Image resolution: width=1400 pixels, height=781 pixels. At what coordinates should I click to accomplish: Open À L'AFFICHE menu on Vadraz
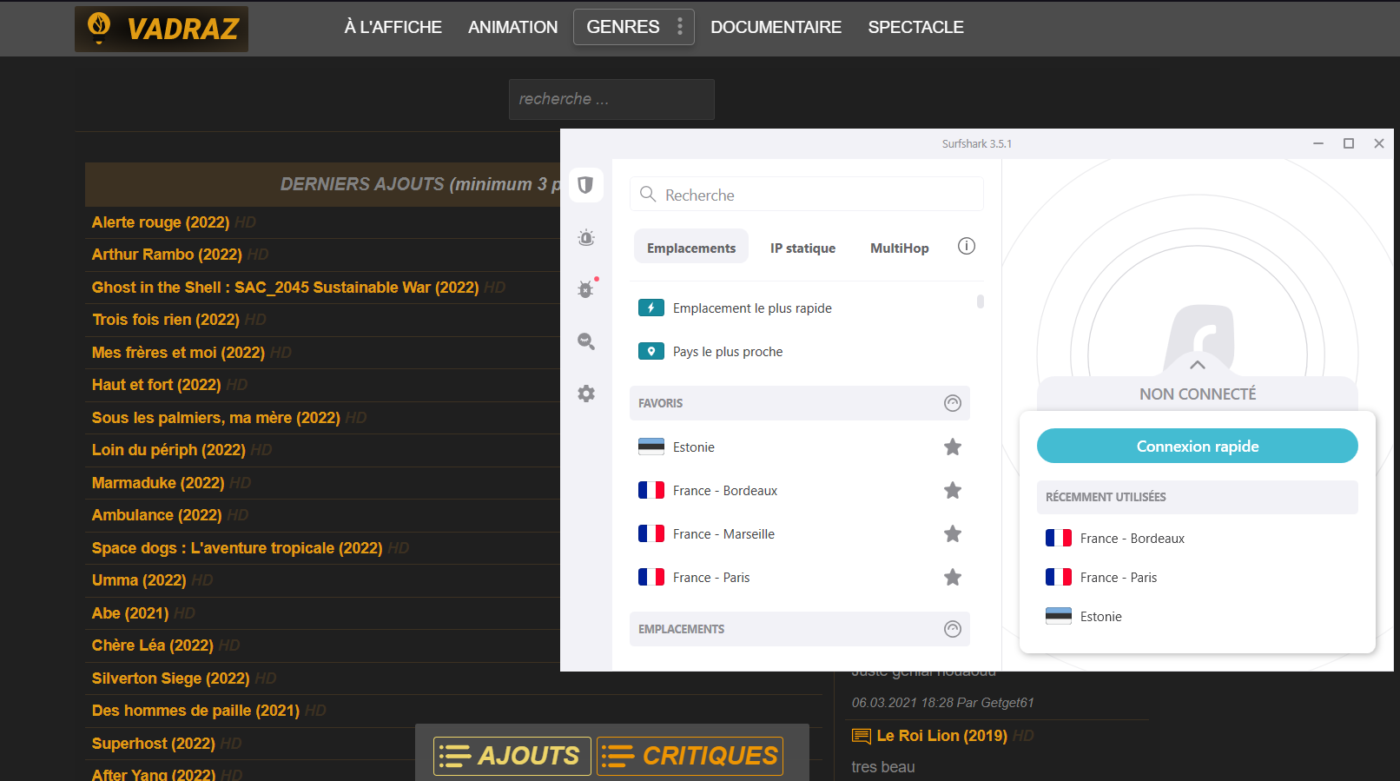[393, 27]
